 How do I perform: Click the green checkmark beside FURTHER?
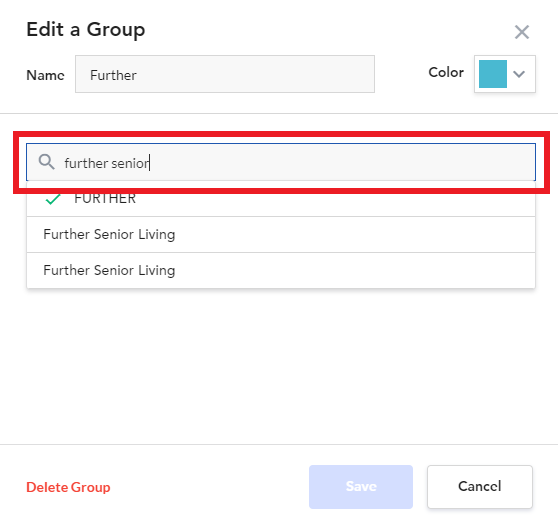pyautogui.click(x=53, y=199)
